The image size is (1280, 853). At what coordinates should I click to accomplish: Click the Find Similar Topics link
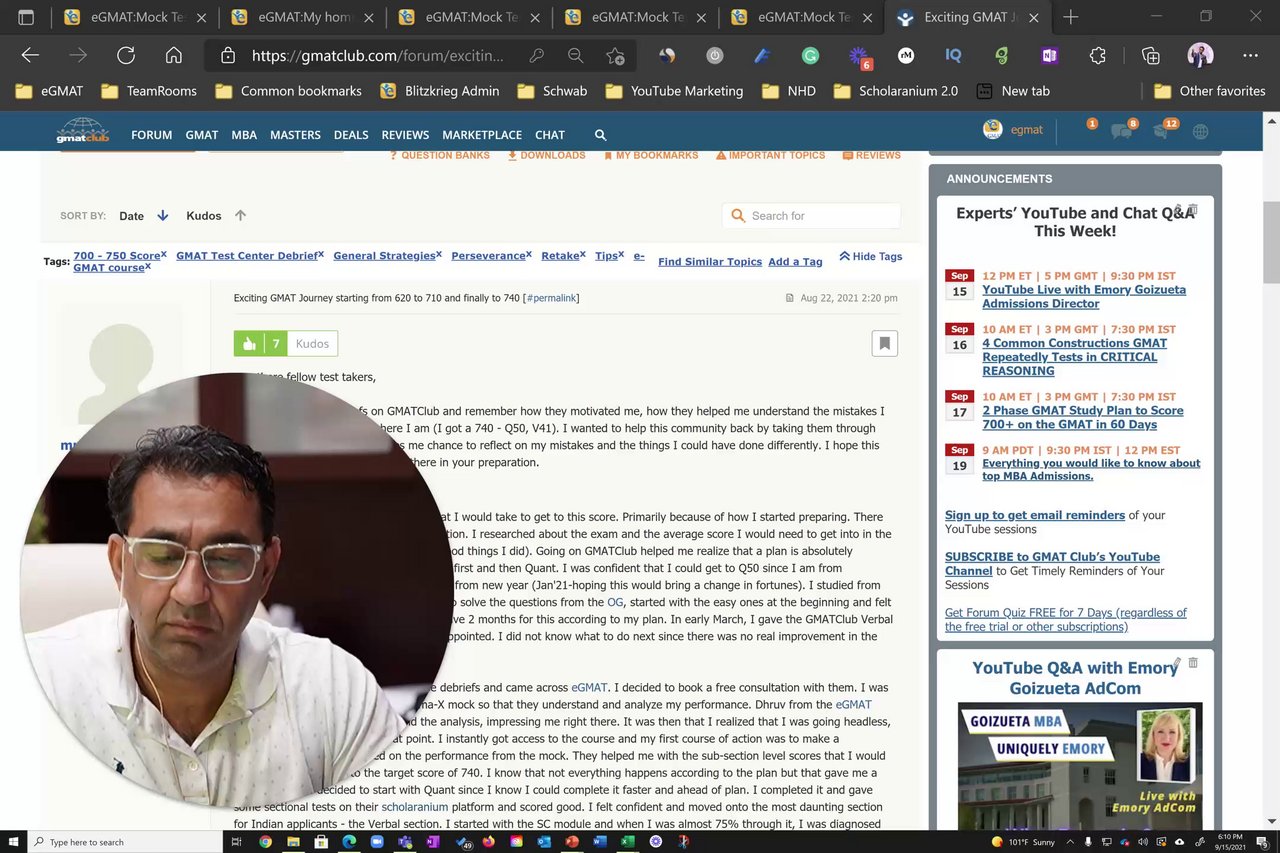click(710, 262)
